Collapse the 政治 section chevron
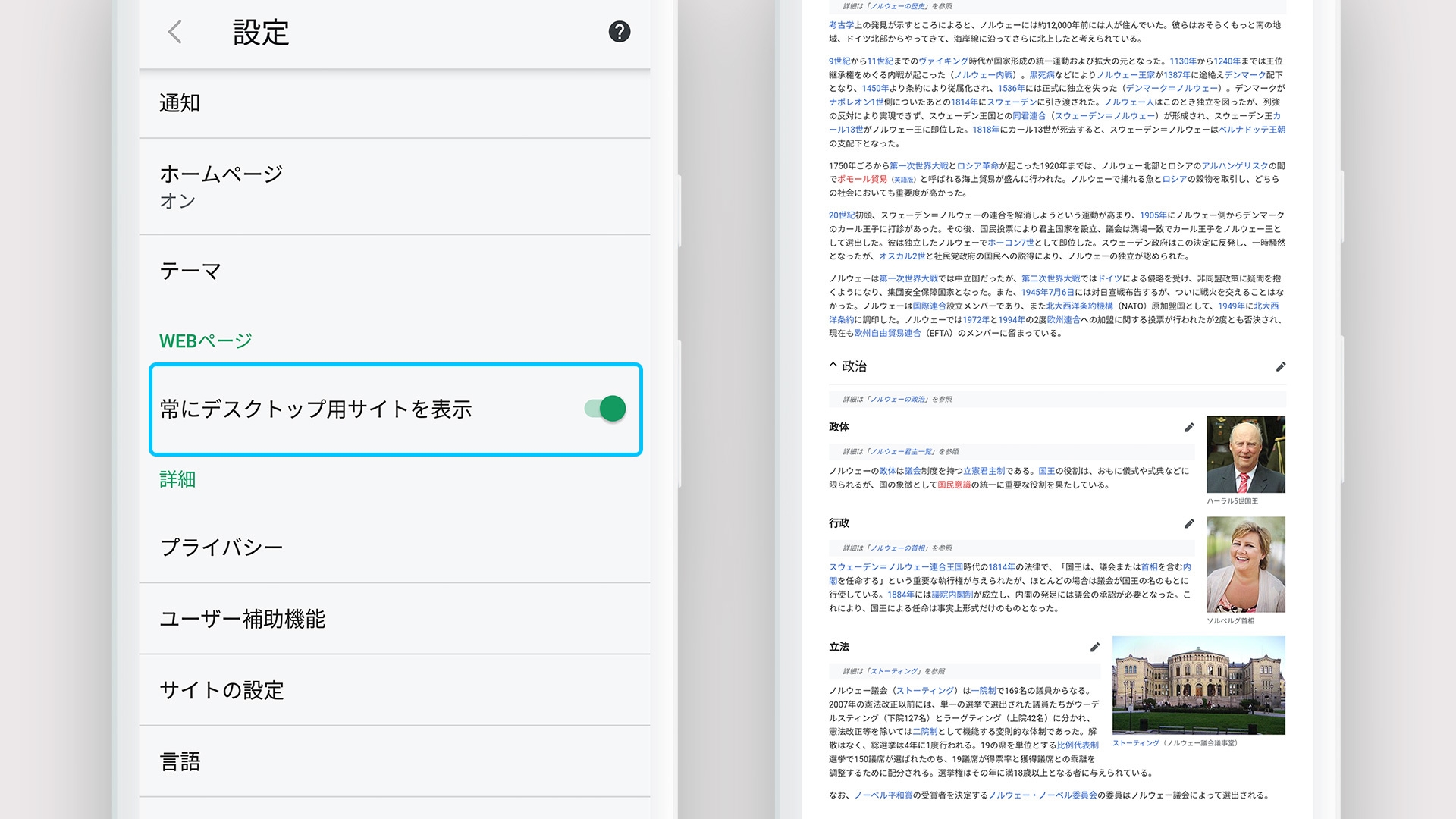Screen dimensions: 1456x819 [x=833, y=366]
